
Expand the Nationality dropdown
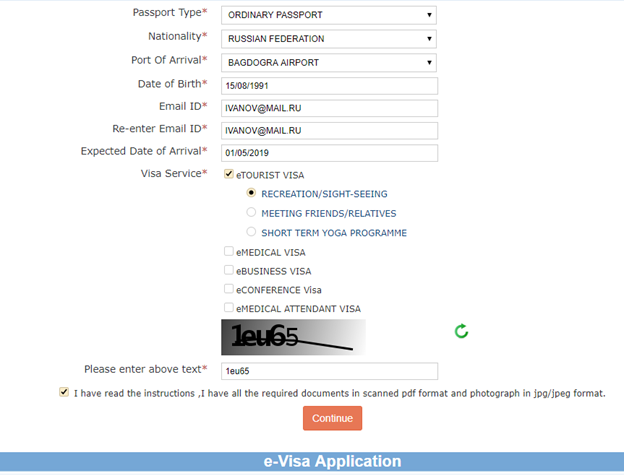pyautogui.click(x=330, y=39)
